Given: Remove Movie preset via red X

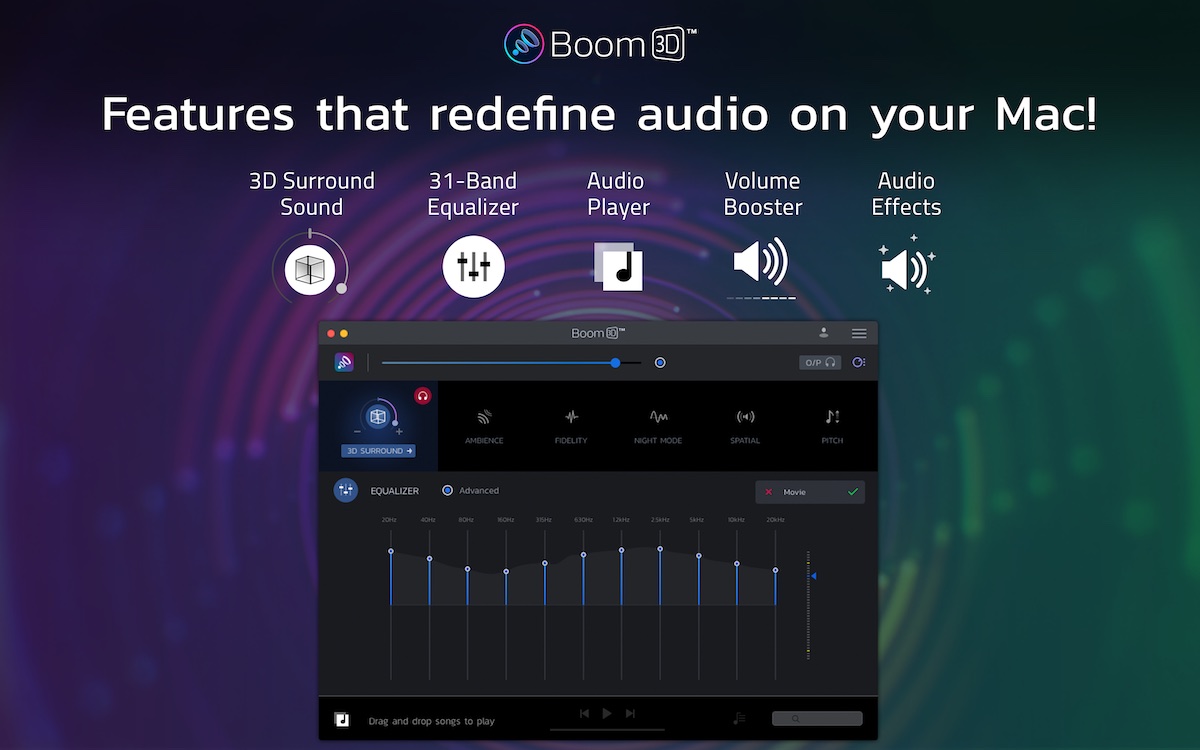Looking at the screenshot, I should (767, 492).
